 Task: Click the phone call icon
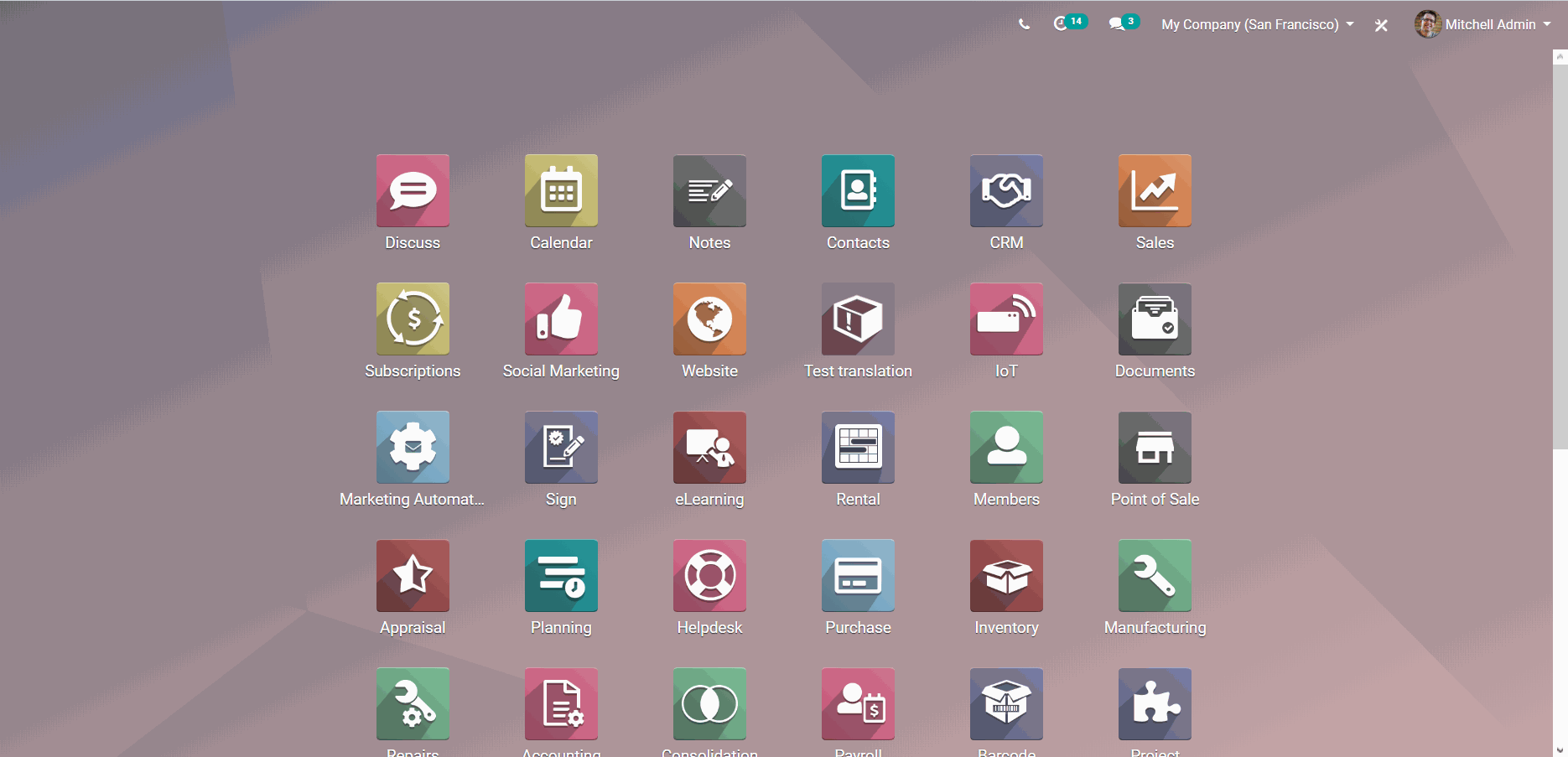[x=1024, y=24]
